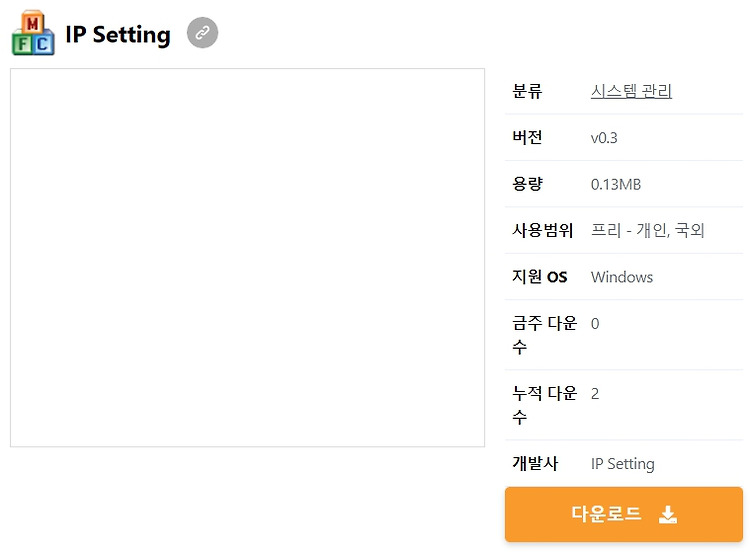Click the 개발사 label
Image resolution: width=750 pixels, height=554 pixels.
tap(535, 463)
